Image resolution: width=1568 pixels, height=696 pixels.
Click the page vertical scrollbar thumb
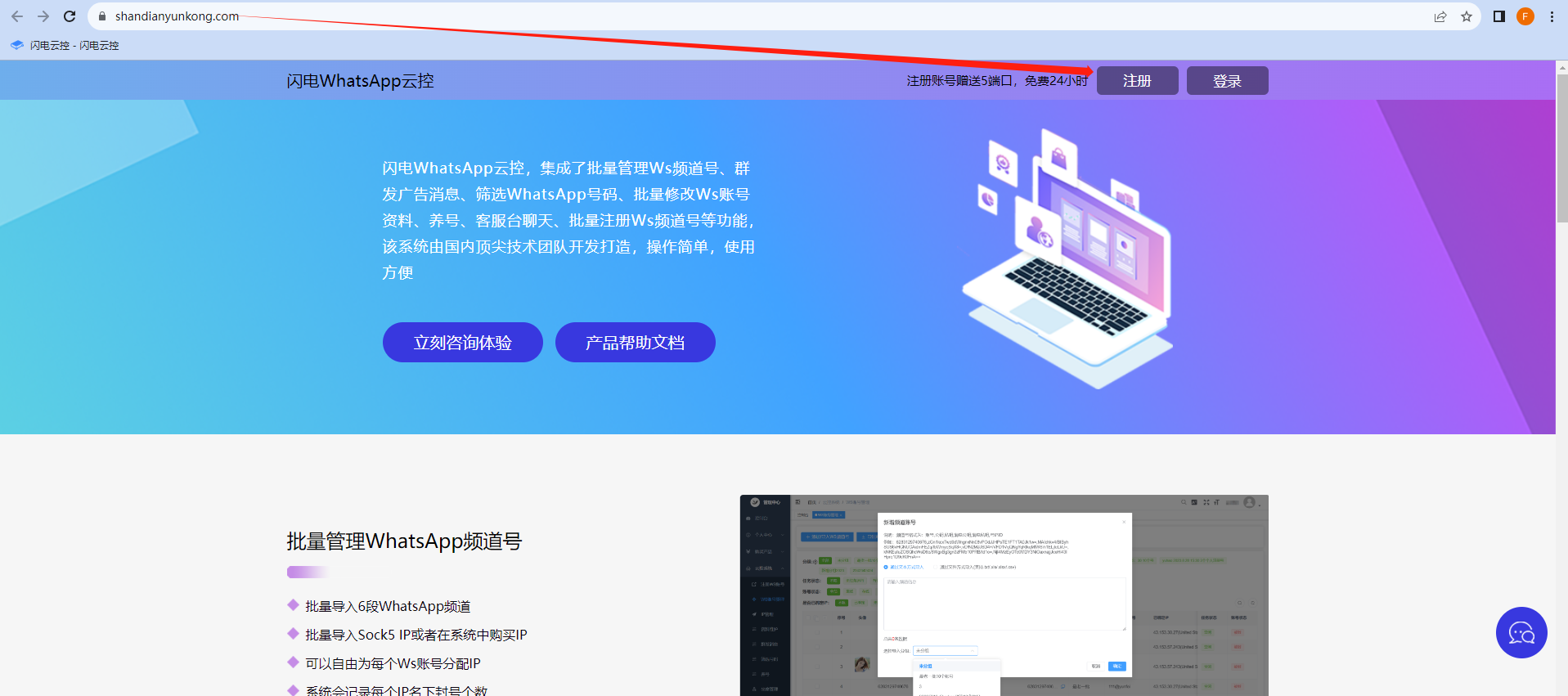point(1562,147)
